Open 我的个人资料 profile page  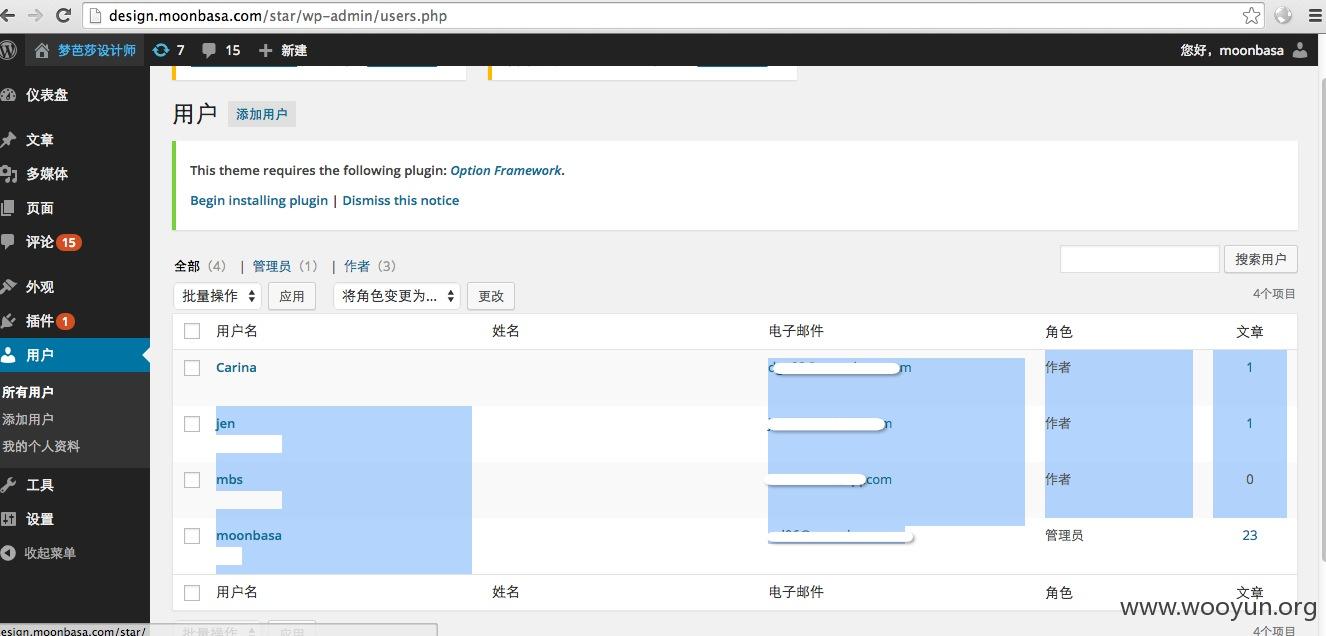coord(41,446)
